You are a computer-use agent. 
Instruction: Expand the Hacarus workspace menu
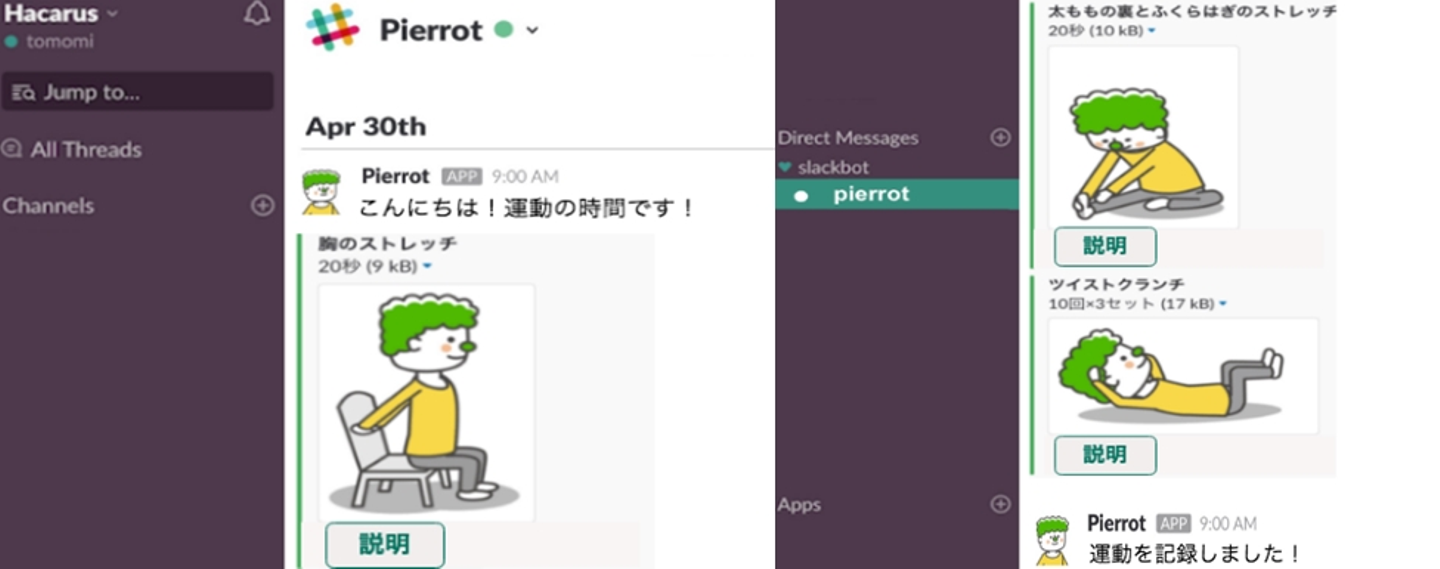pyautogui.click(x=111, y=14)
